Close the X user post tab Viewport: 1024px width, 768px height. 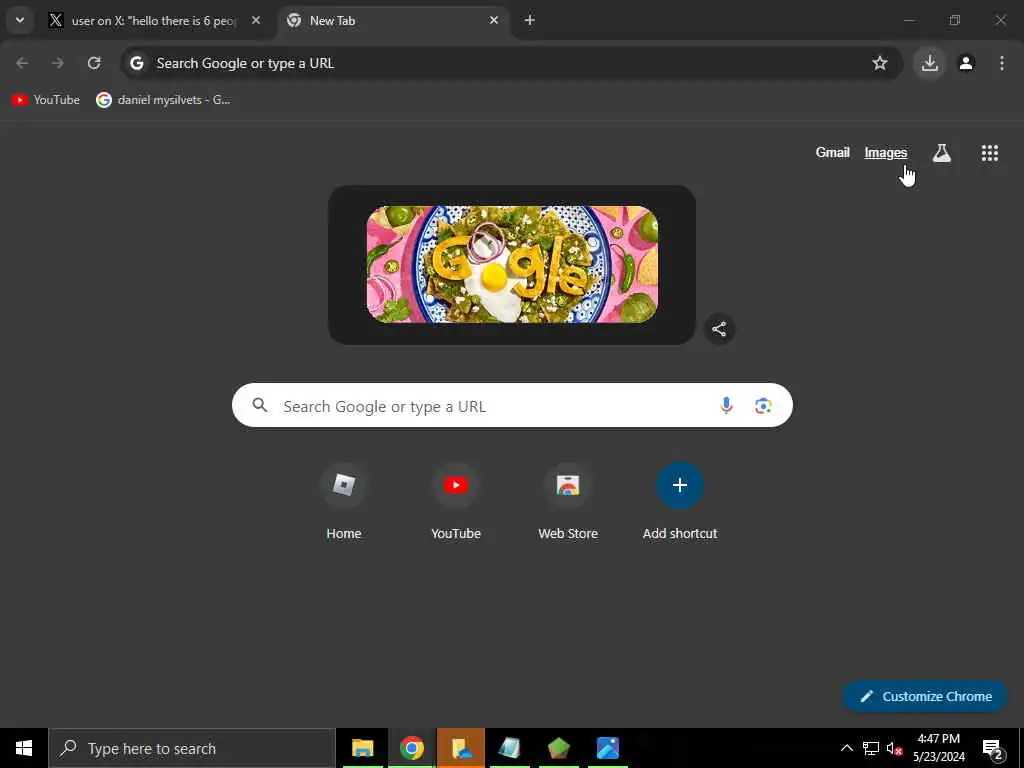(256, 20)
